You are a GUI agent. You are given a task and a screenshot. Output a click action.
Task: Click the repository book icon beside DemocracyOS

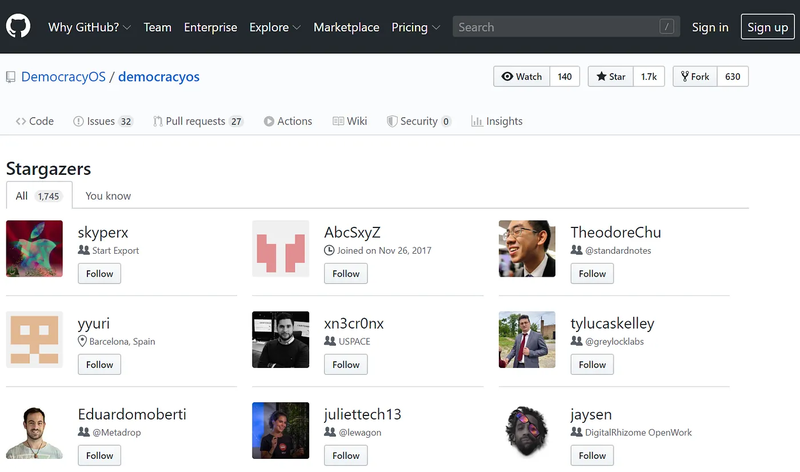pos(10,77)
